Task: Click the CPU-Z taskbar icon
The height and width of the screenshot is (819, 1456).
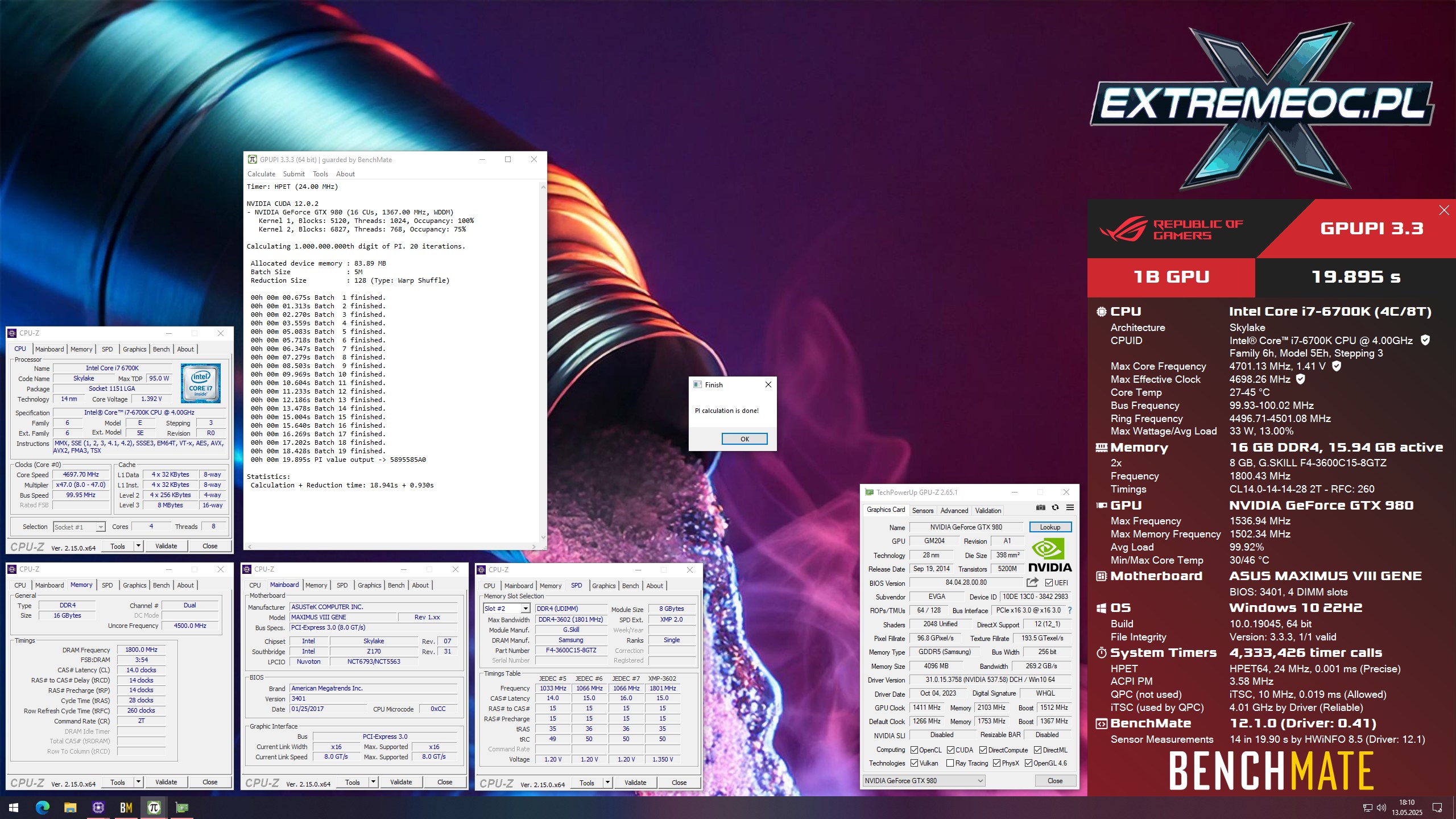Action: pyautogui.click(x=98, y=808)
